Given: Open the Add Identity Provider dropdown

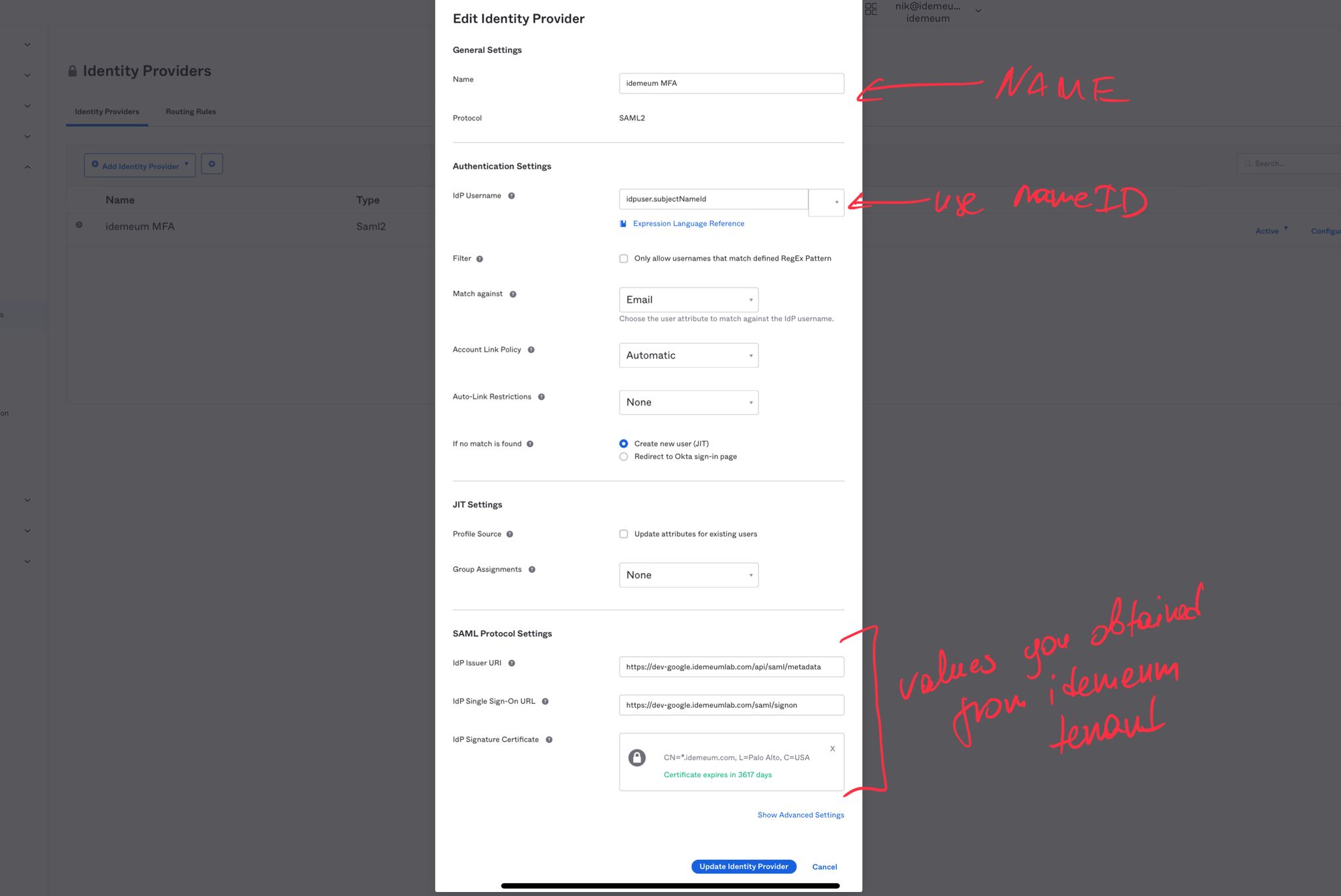Looking at the screenshot, I should [x=139, y=166].
